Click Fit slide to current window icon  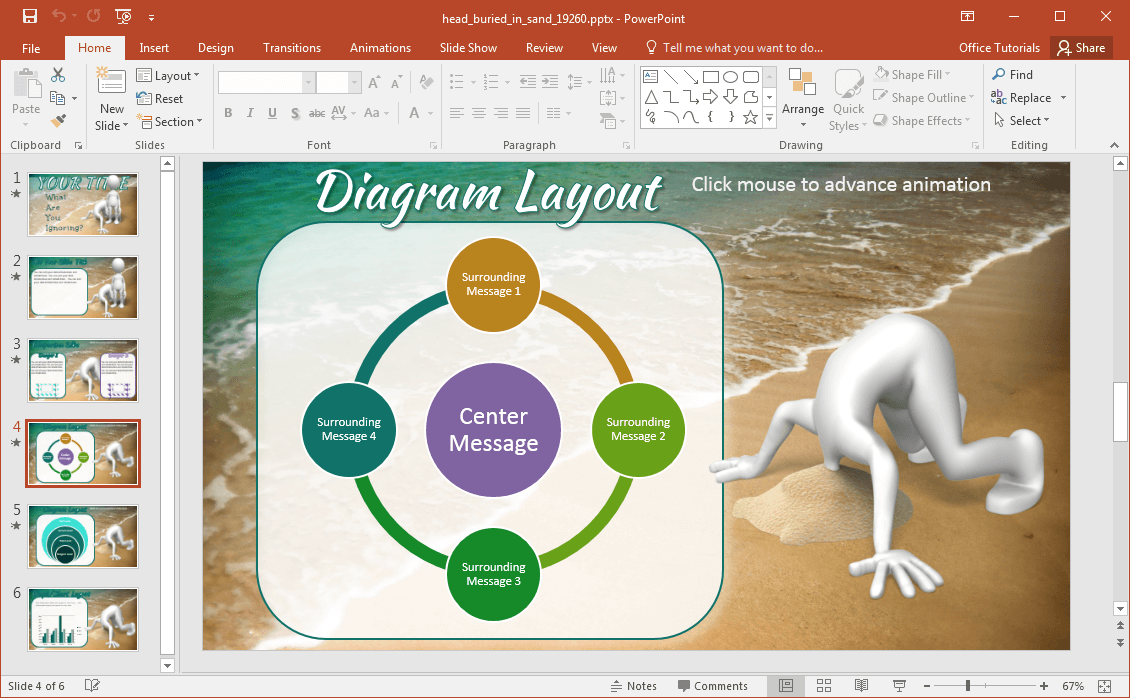1104,686
